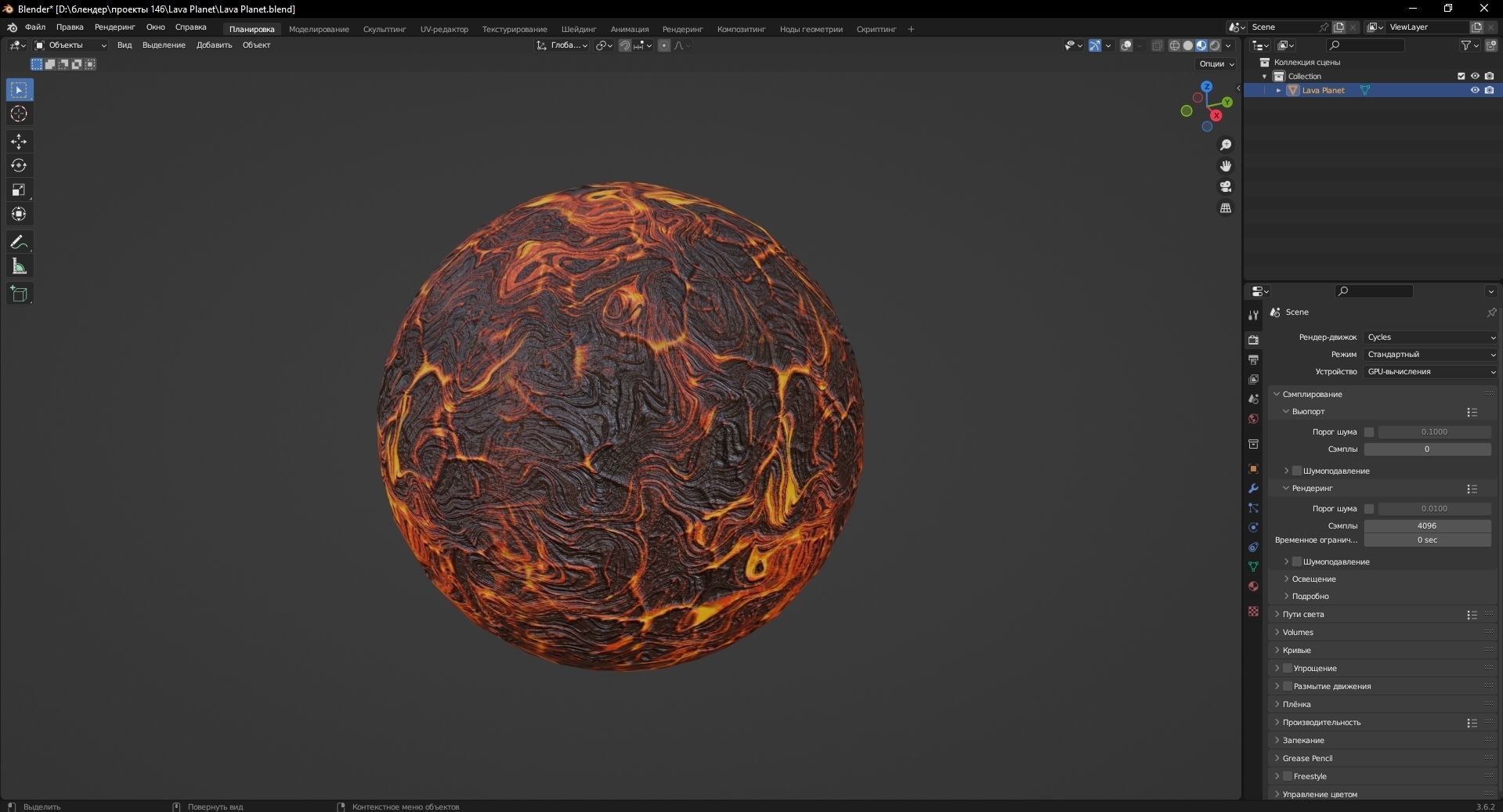This screenshot has width=1503, height=812.
Task: Activate the Move tool
Action: [x=20, y=142]
